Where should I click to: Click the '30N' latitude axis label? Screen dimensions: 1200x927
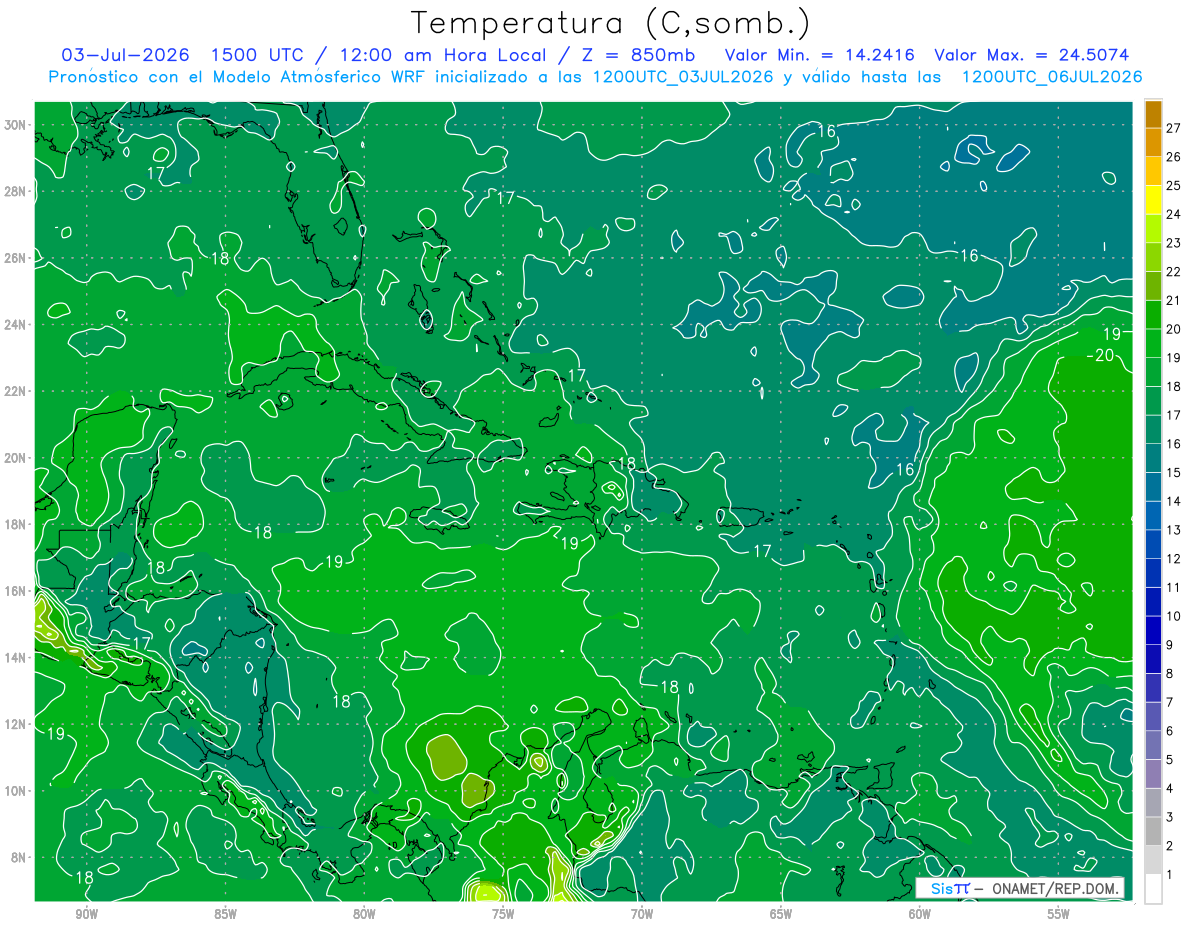pos(16,125)
